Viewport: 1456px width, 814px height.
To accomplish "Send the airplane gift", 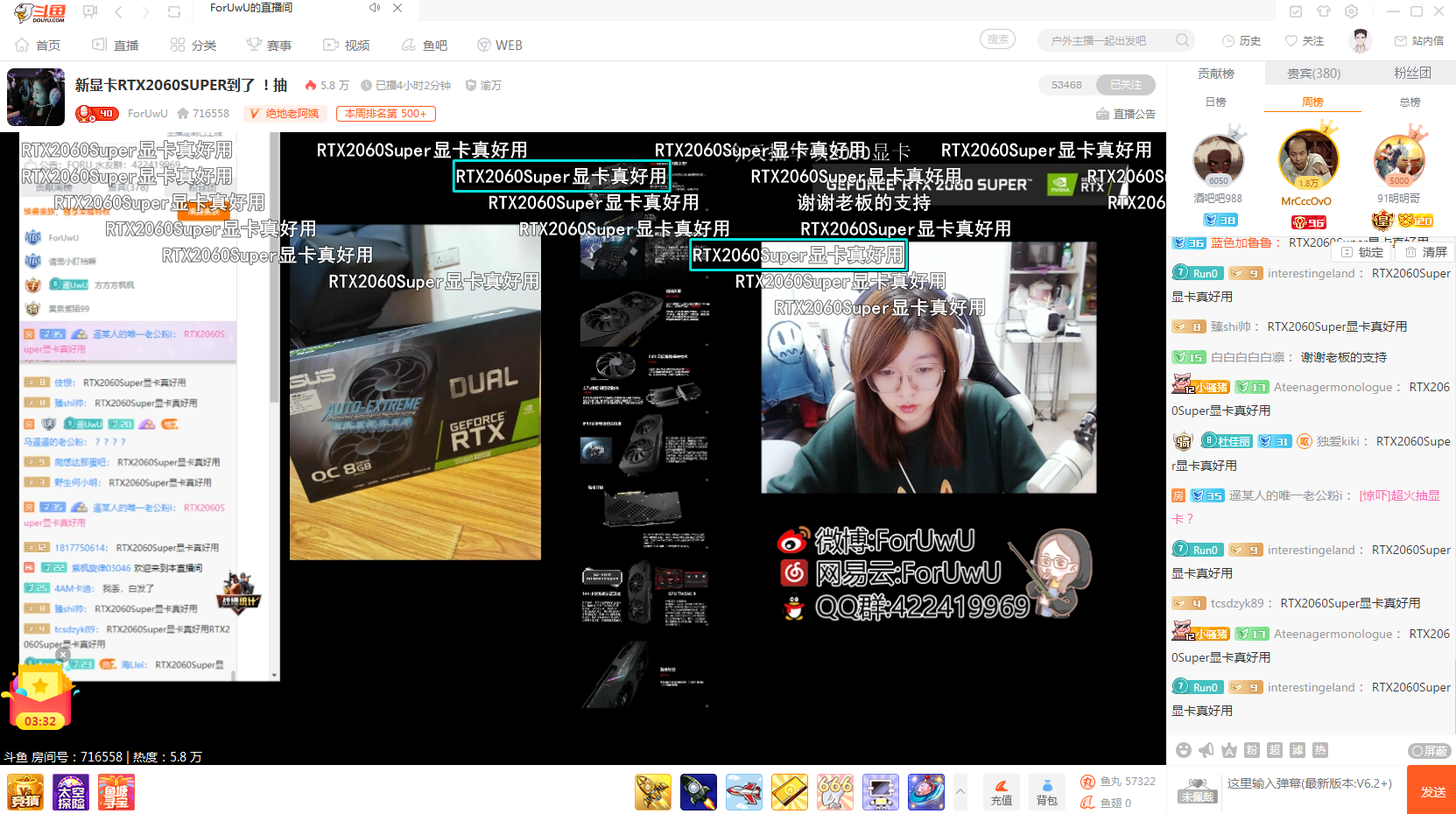I will [744, 792].
